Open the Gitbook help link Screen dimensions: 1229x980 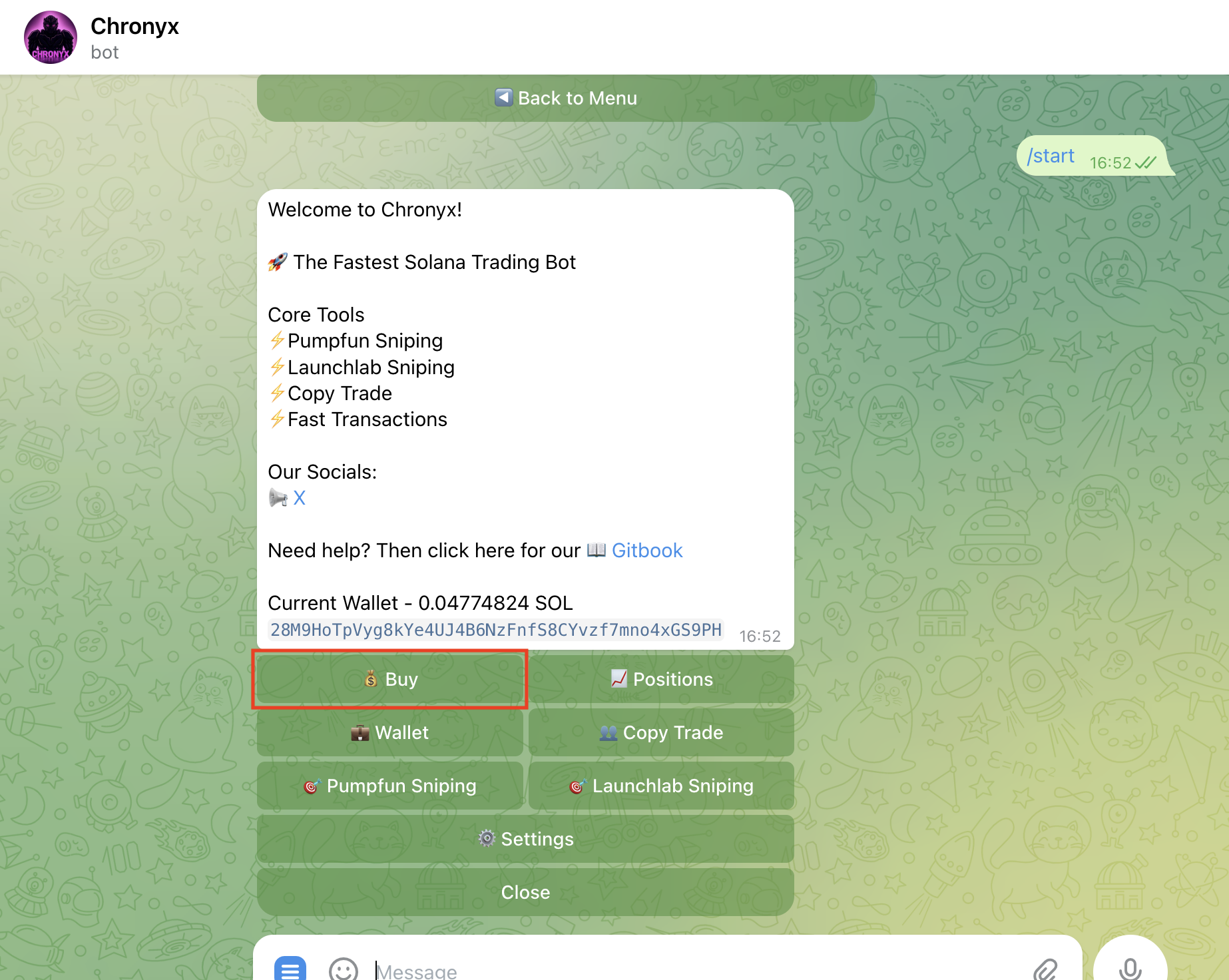[646, 551]
